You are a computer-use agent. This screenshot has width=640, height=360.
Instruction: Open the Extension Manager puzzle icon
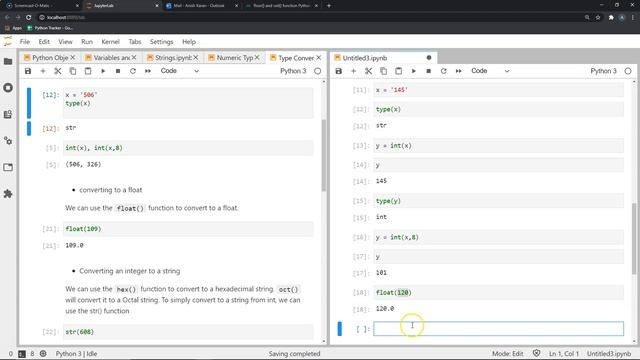(8, 193)
